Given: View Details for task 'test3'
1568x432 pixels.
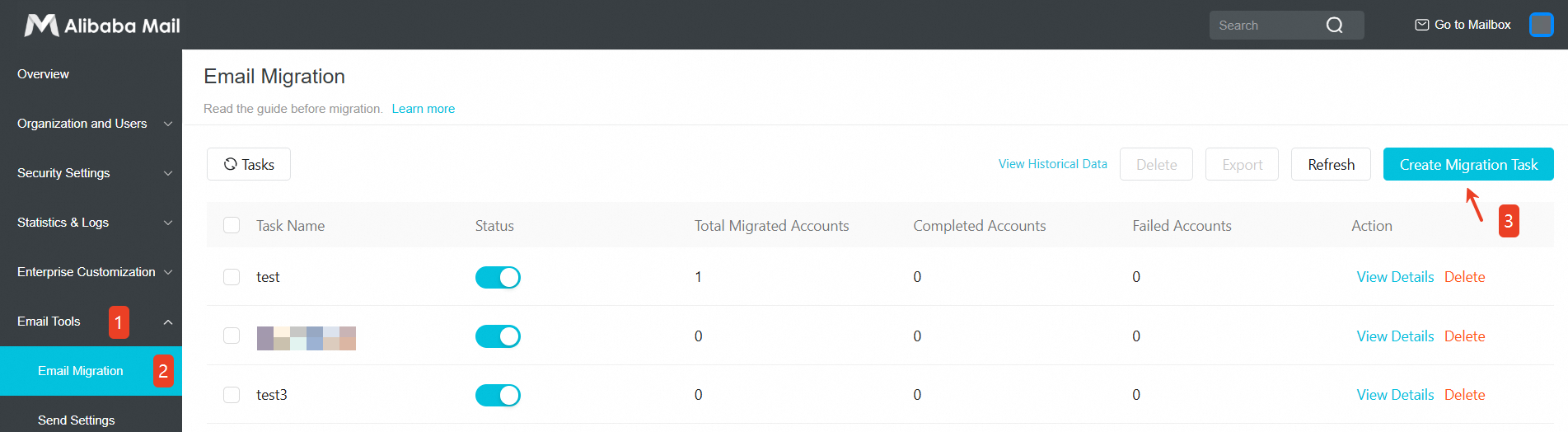Looking at the screenshot, I should click(1395, 395).
